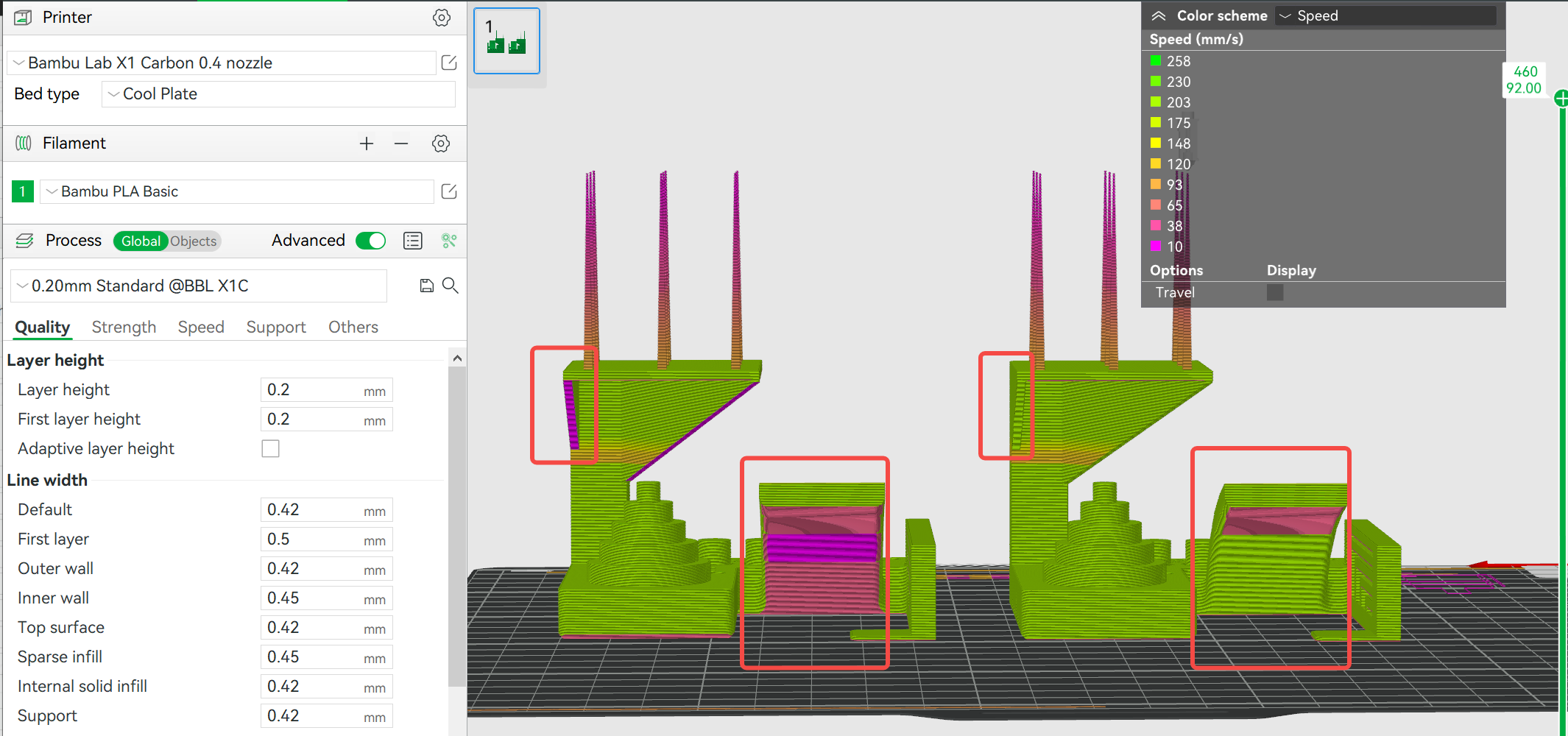Remove a filament with minus icon
The width and height of the screenshot is (1568, 736).
(x=401, y=144)
